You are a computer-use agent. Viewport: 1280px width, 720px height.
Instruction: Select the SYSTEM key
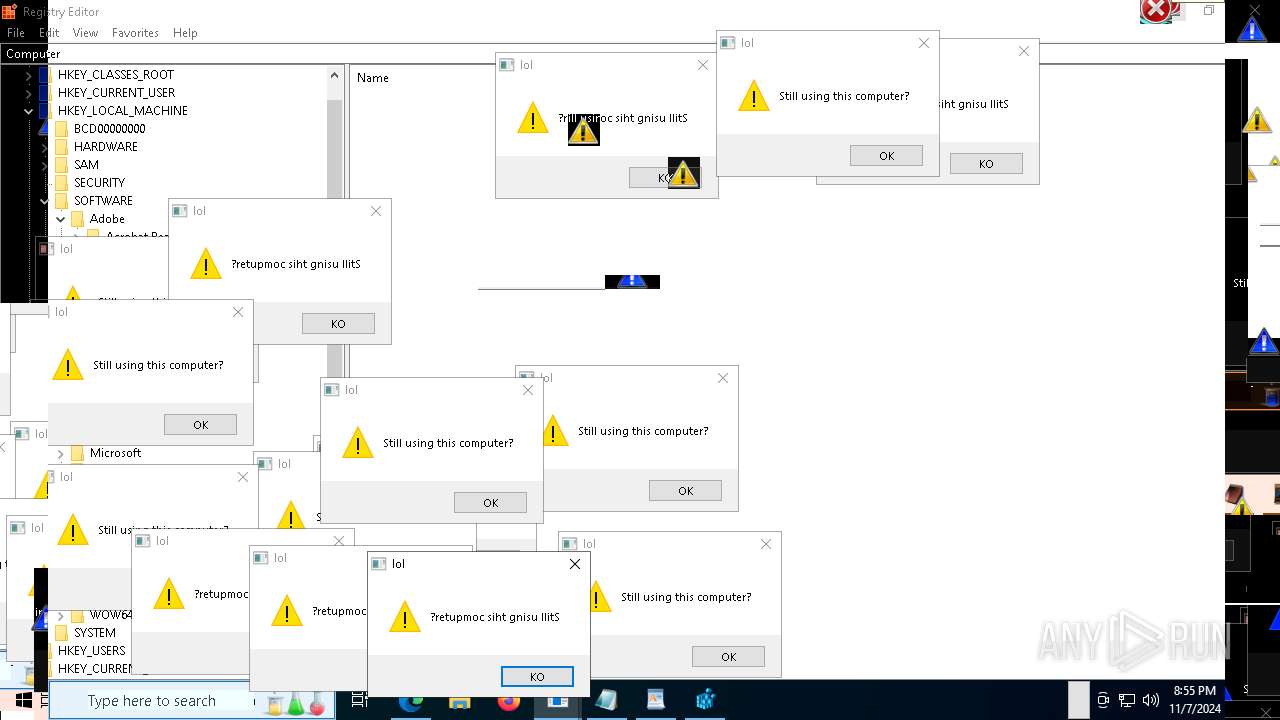[95, 633]
